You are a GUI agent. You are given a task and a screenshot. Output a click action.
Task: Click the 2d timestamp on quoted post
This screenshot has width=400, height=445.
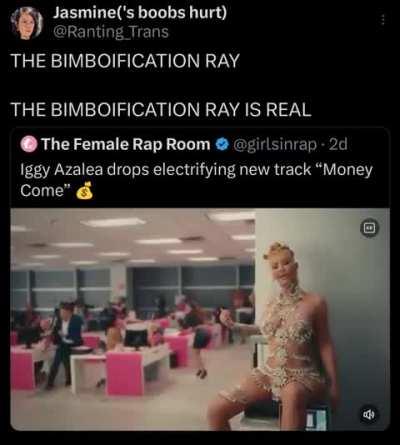[338, 144]
